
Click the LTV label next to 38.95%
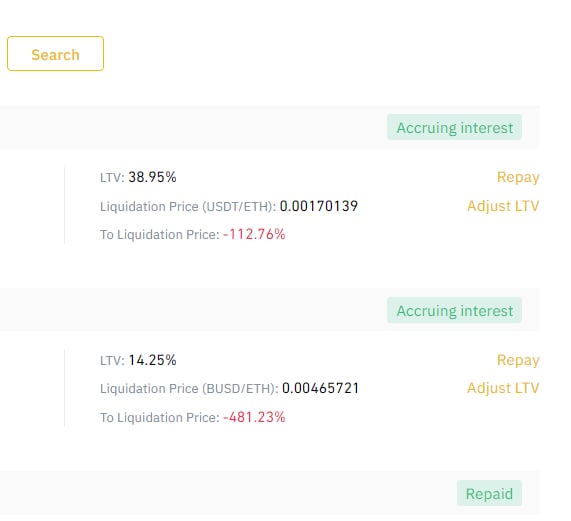(112, 178)
